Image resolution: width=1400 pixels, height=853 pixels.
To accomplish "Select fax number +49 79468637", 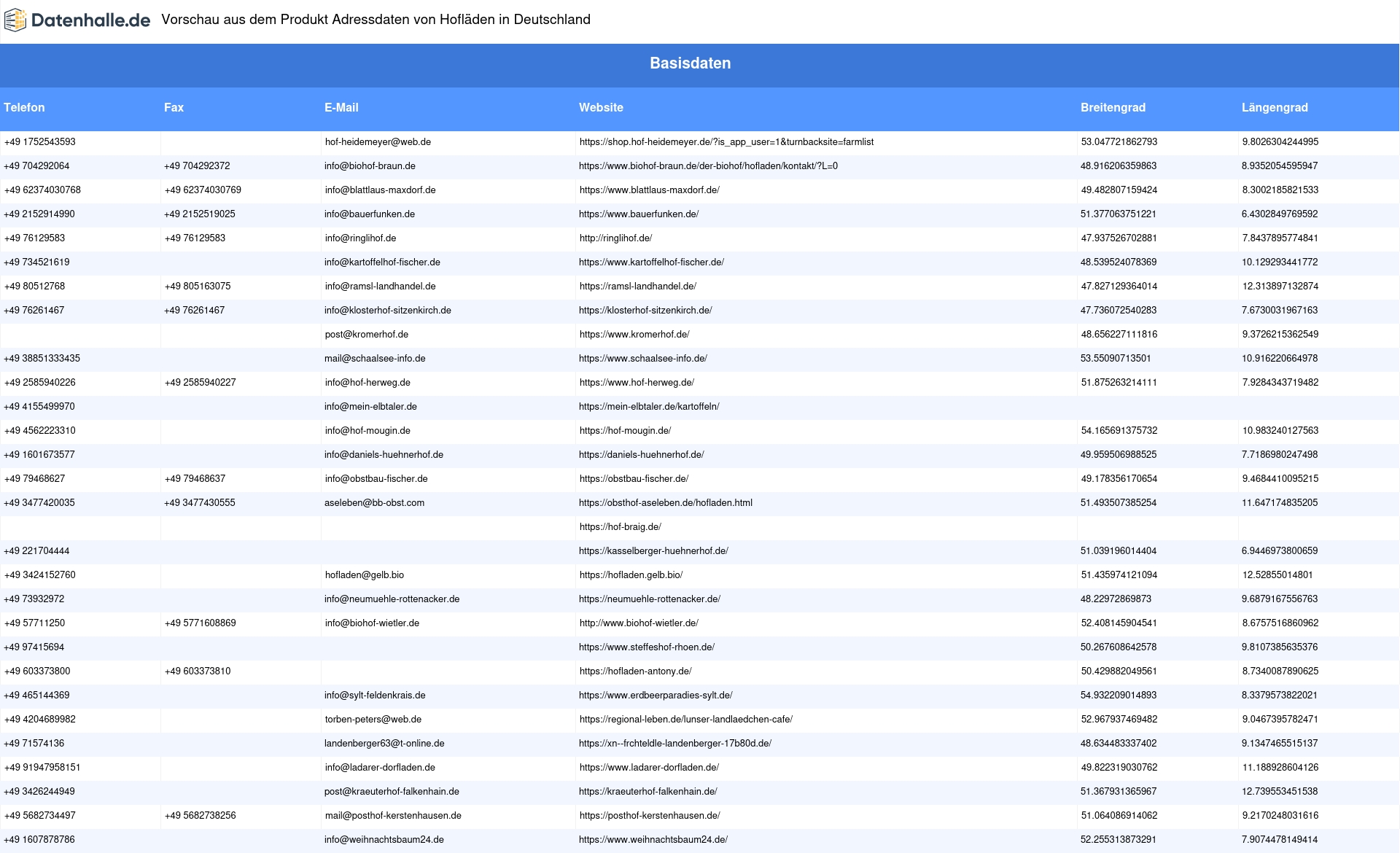I will (x=195, y=479).
